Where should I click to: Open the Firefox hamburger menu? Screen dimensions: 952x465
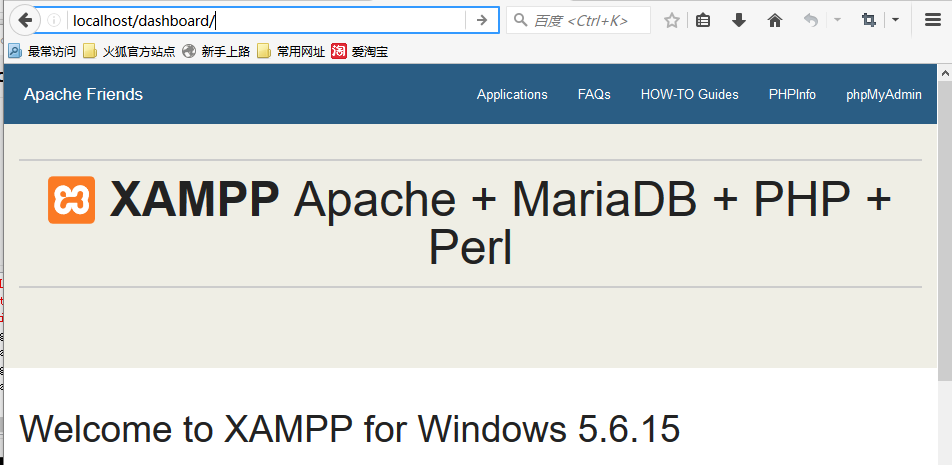tap(932, 20)
